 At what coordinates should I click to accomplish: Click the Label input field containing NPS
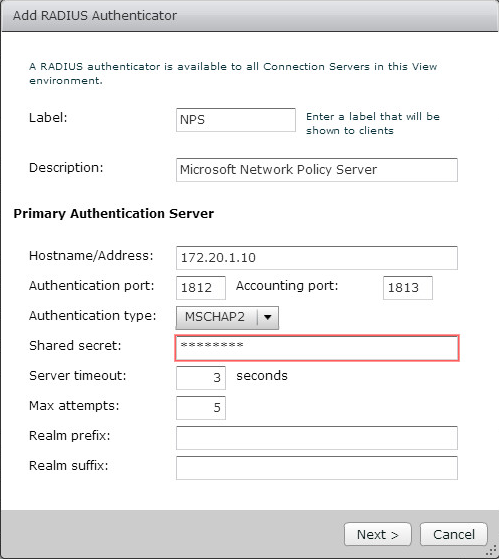point(236,120)
